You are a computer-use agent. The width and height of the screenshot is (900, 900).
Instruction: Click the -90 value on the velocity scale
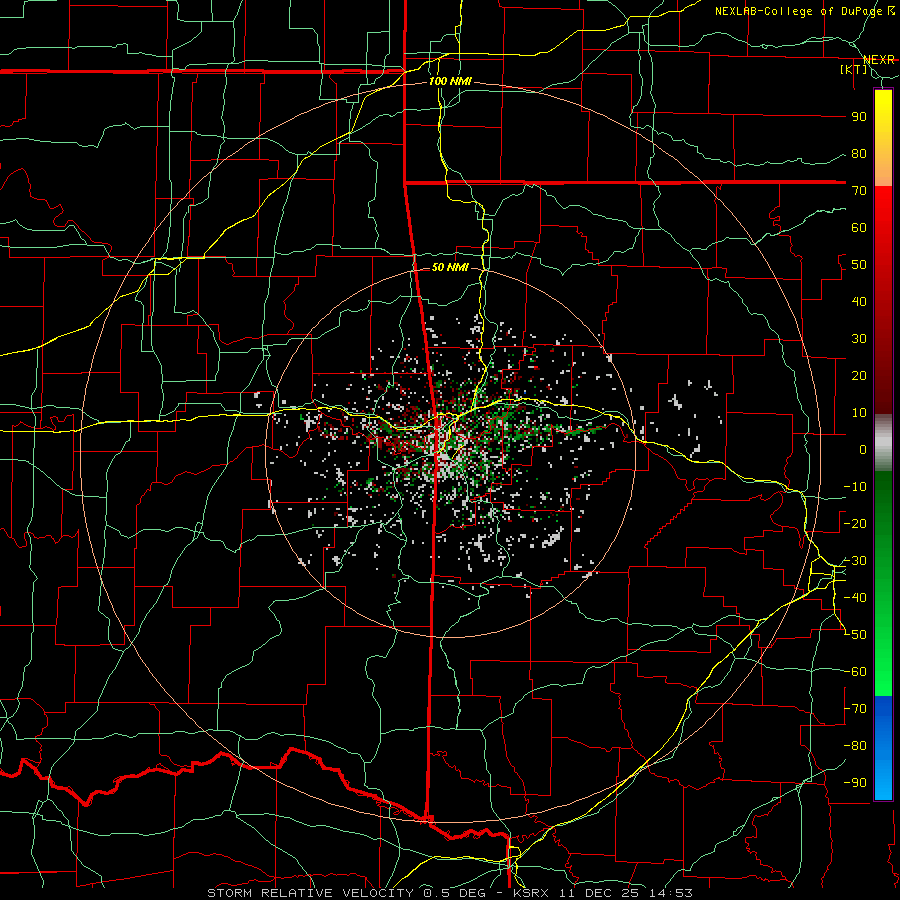pyautogui.click(x=855, y=783)
